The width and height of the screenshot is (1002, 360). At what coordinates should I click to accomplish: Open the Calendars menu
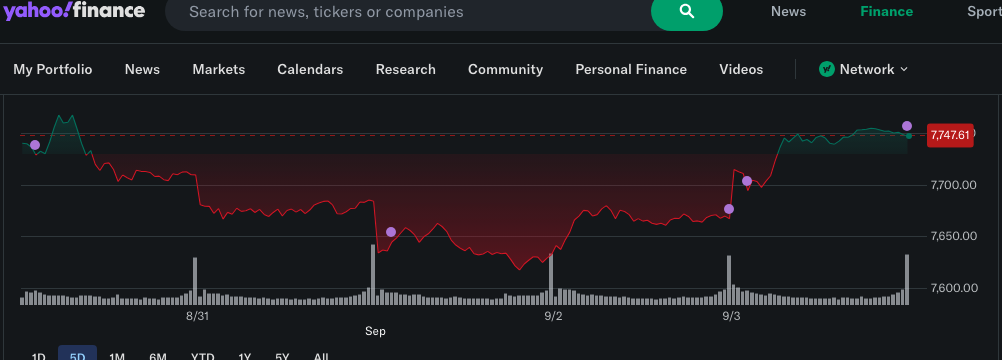pos(310,69)
